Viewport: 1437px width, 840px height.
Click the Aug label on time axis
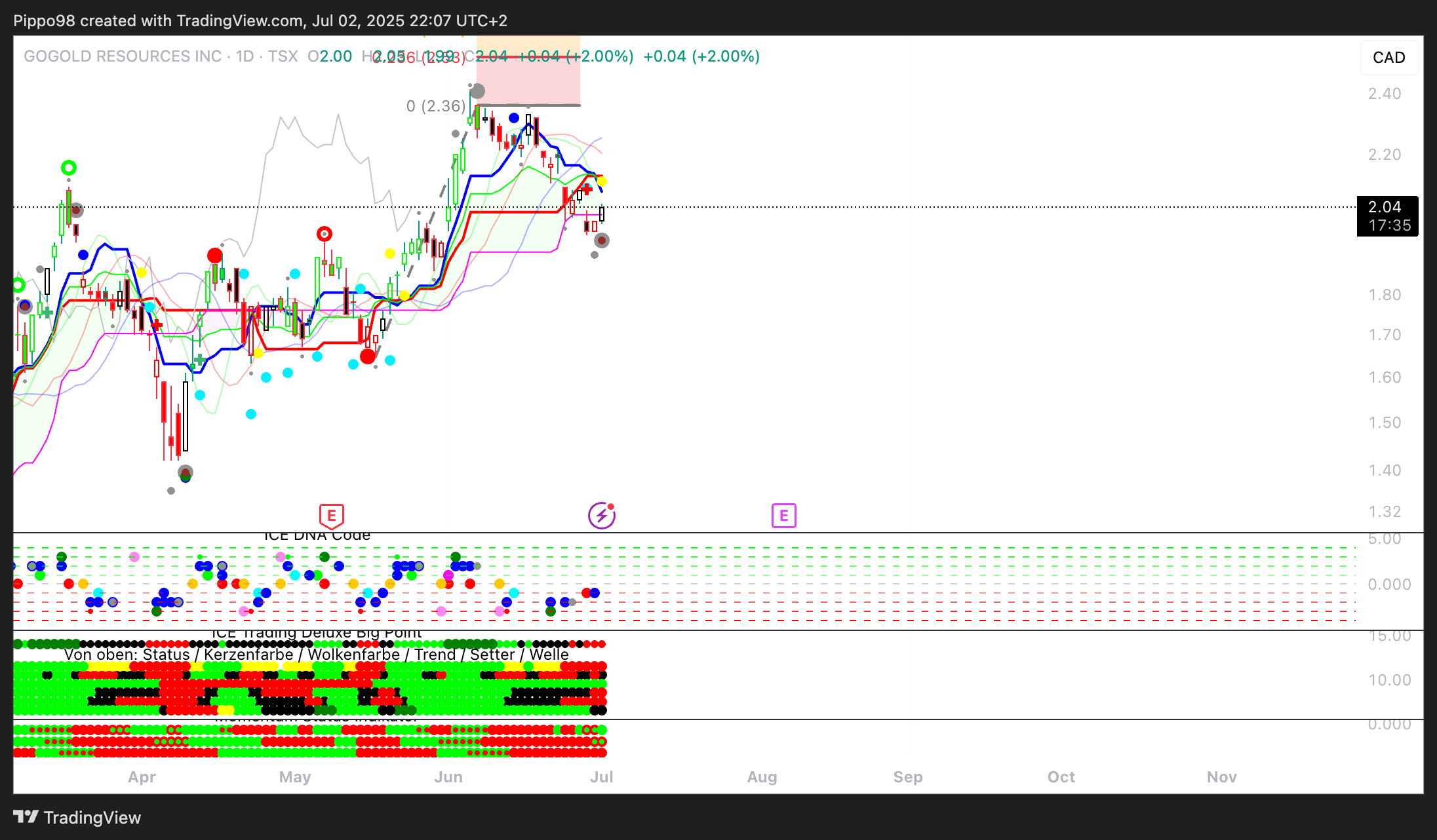click(x=762, y=777)
